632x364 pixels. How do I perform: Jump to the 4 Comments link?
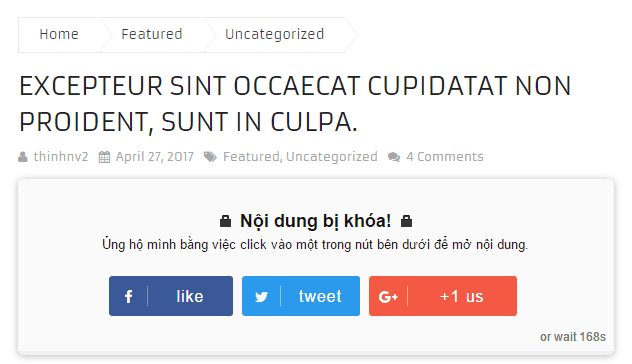click(x=445, y=156)
